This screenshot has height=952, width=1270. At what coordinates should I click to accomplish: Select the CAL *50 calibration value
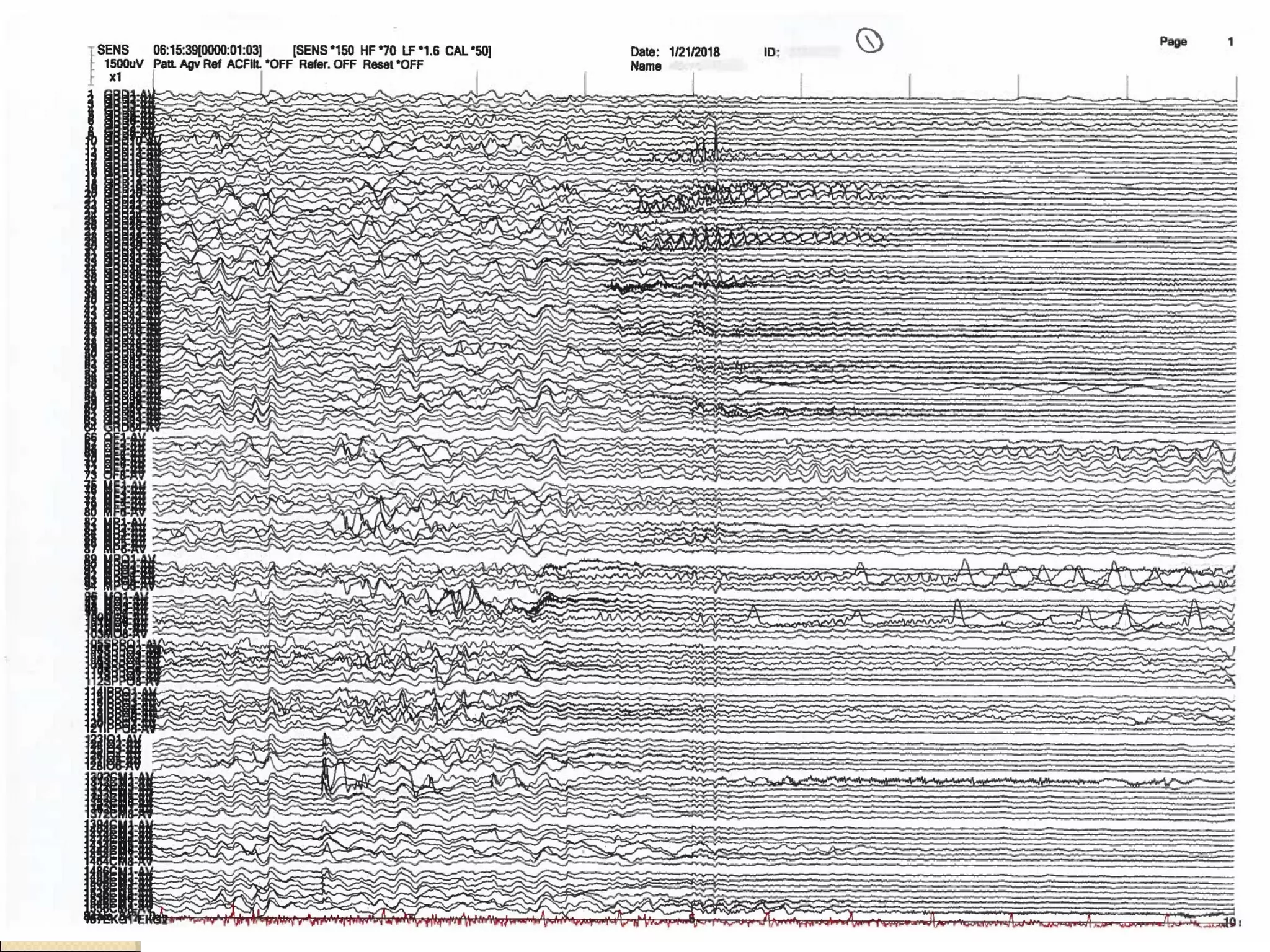pyautogui.click(x=466, y=51)
